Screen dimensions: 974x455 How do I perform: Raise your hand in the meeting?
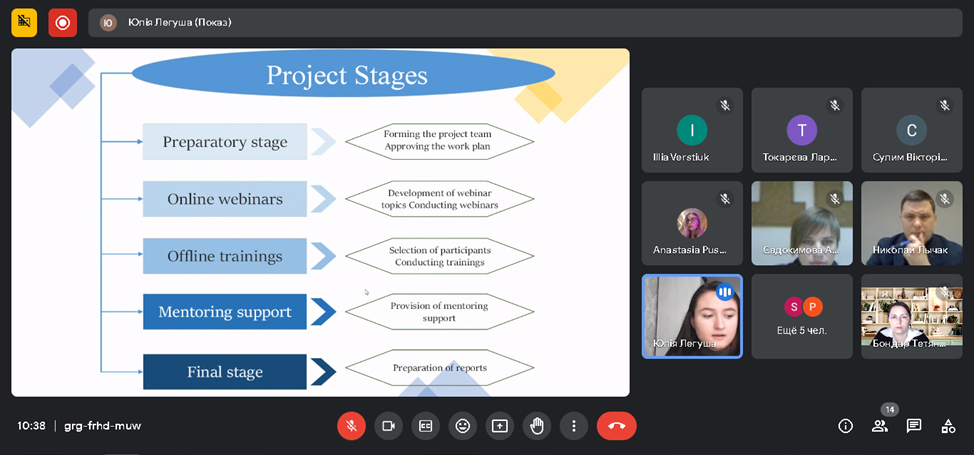coord(537,426)
